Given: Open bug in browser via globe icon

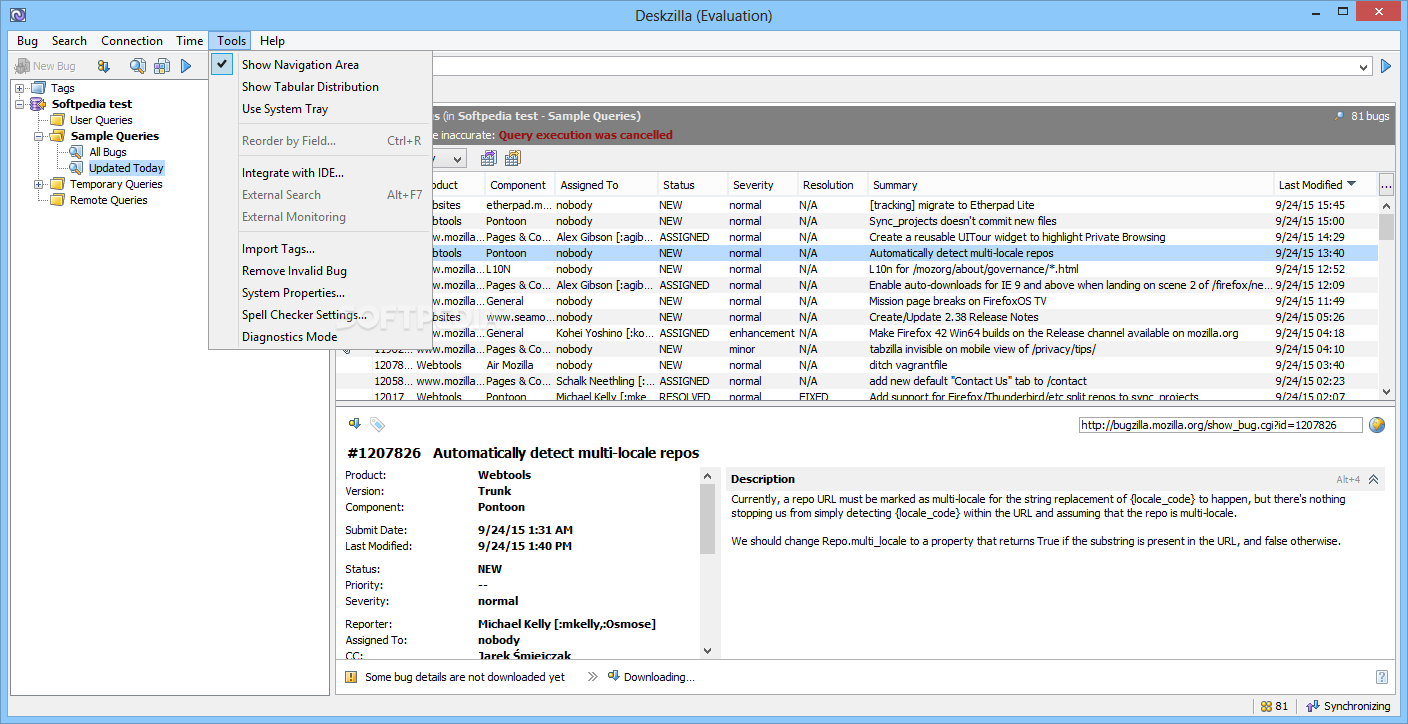Looking at the screenshot, I should pyautogui.click(x=1377, y=424).
